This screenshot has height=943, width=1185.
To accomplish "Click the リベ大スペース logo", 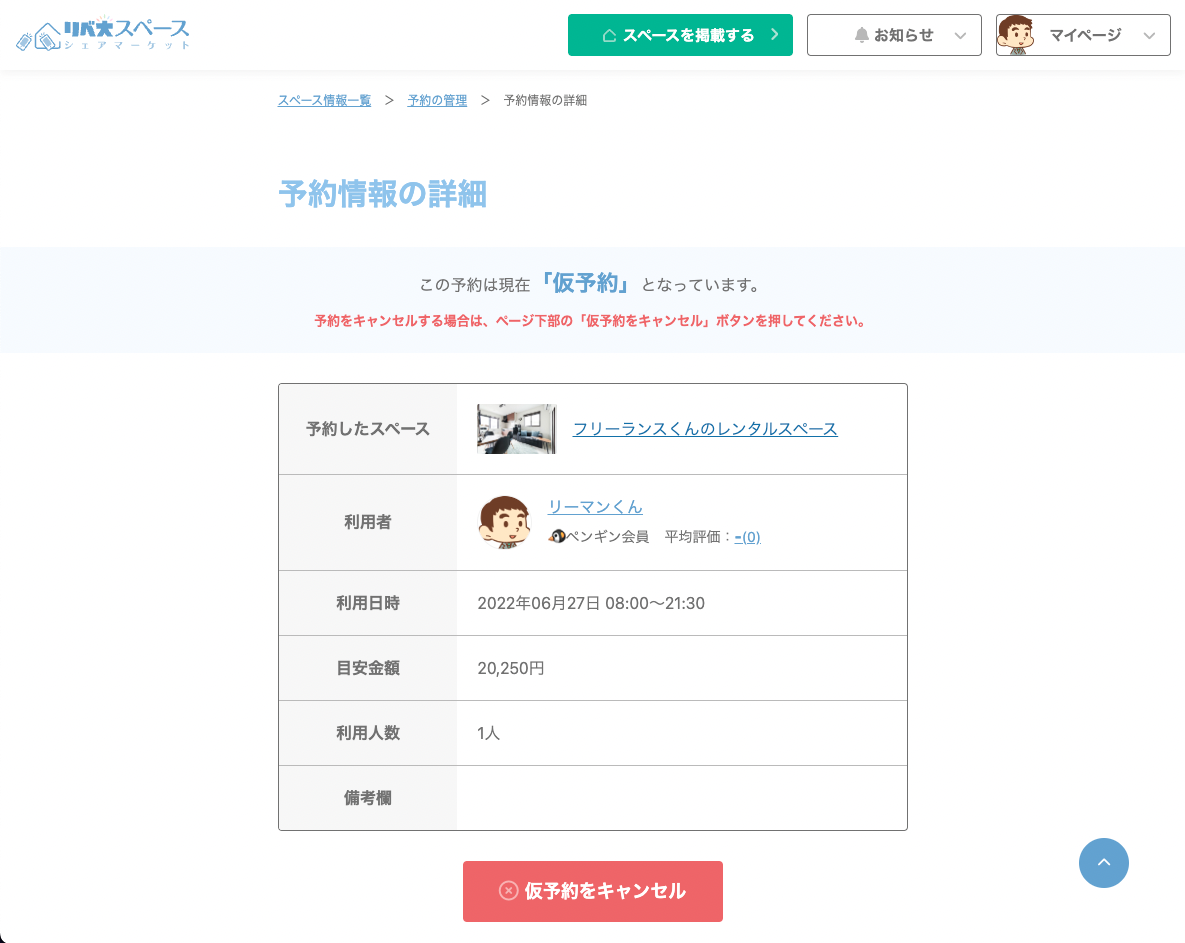I will point(103,35).
